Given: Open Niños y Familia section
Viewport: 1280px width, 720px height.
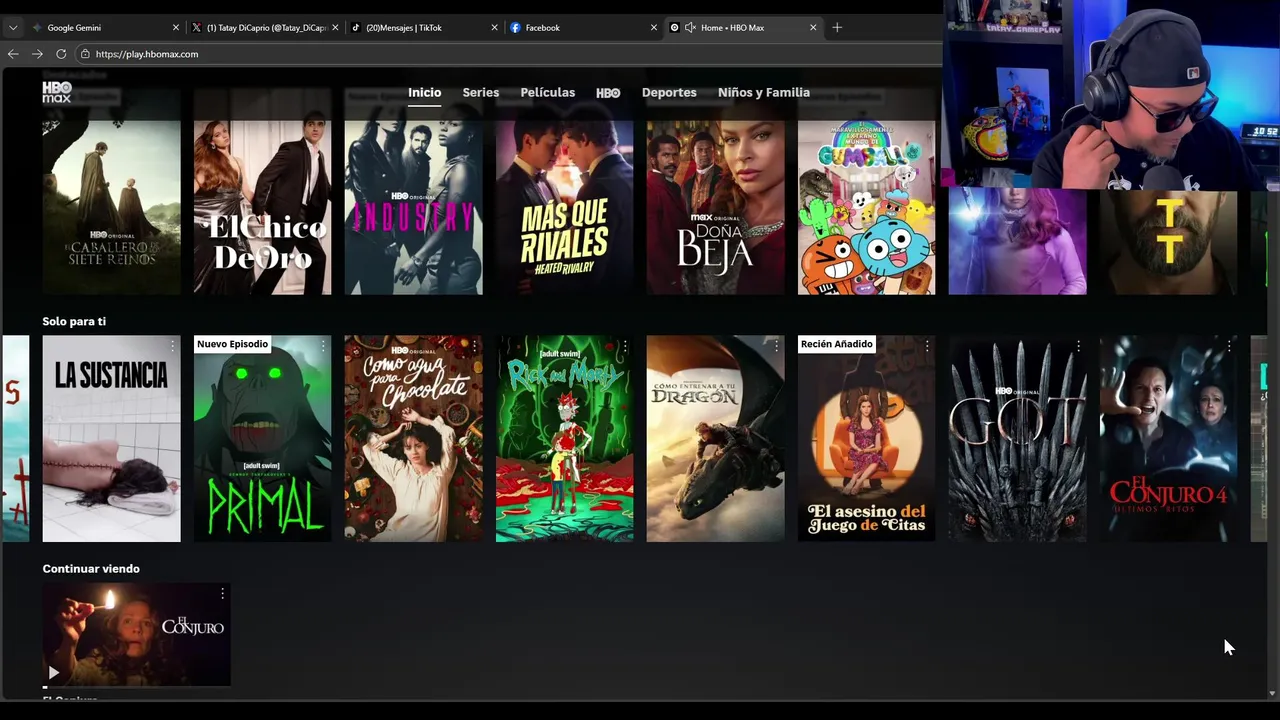Looking at the screenshot, I should coord(764,92).
